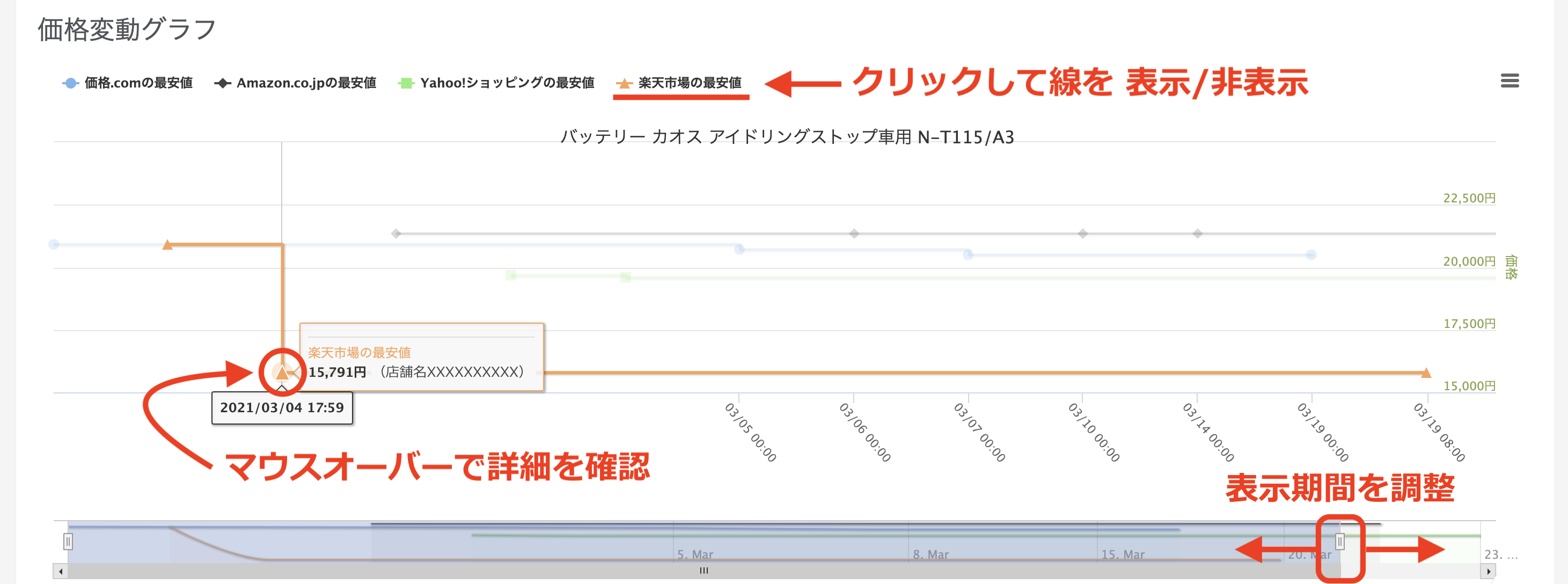1568x584 pixels.
Task: Click the first Yahoo green square marker
Action: tap(511, 275)
